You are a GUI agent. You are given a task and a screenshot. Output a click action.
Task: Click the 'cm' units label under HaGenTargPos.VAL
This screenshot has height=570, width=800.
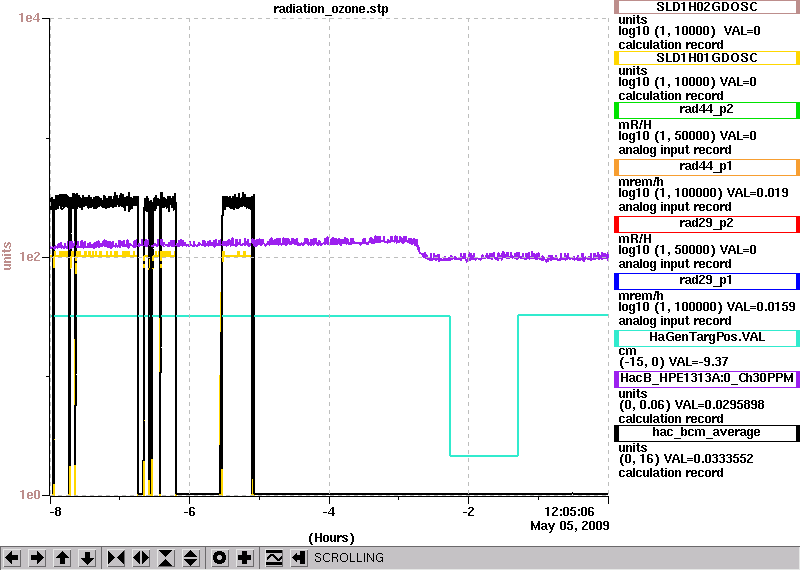click(627, 351)
